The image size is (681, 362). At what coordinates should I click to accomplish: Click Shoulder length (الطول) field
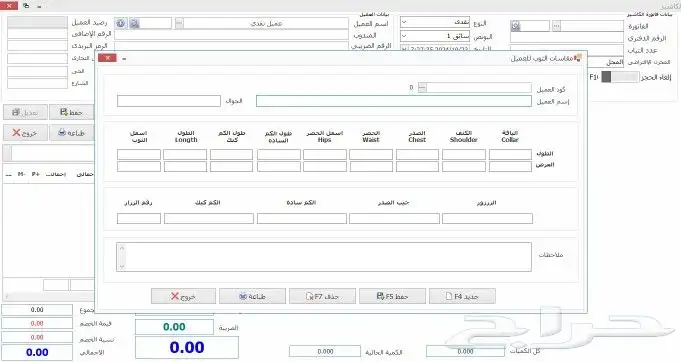pos(464,155)
